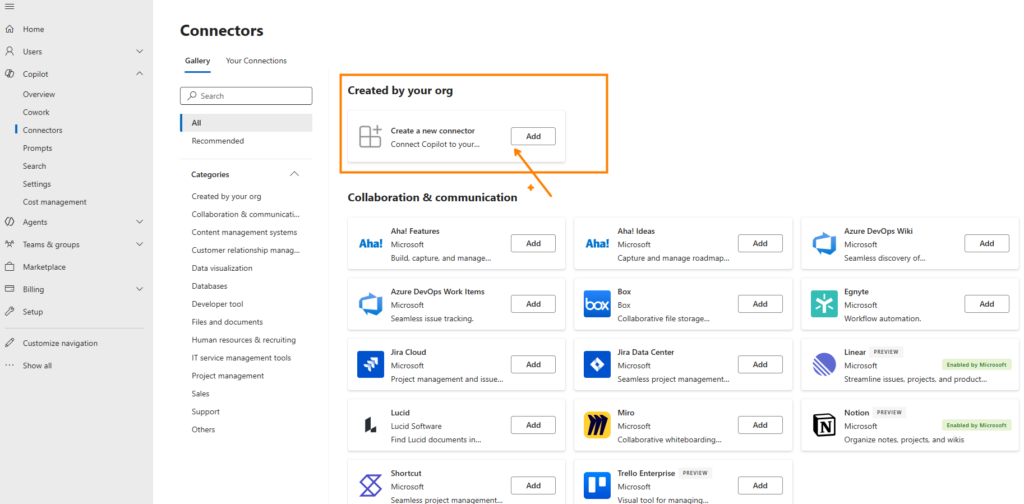Open Cowork under Copilot
Screen dimensions: 1024x504
36,112
